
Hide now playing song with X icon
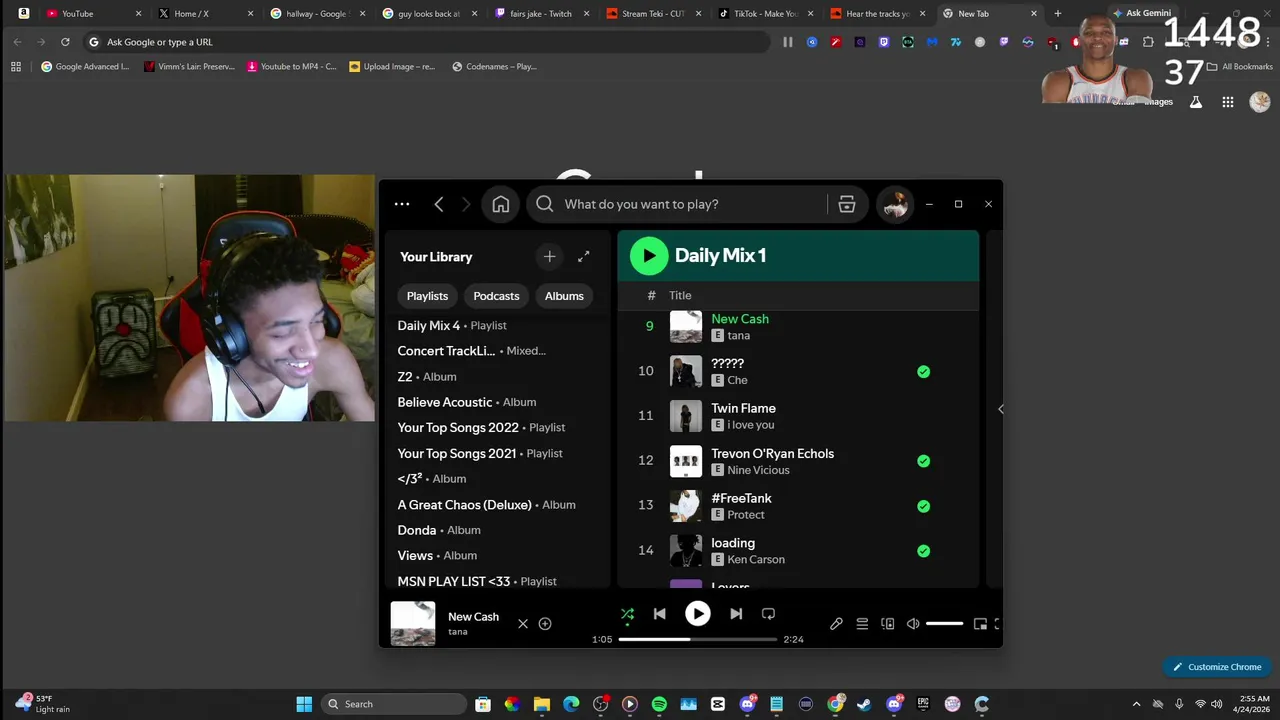[522, 624]
